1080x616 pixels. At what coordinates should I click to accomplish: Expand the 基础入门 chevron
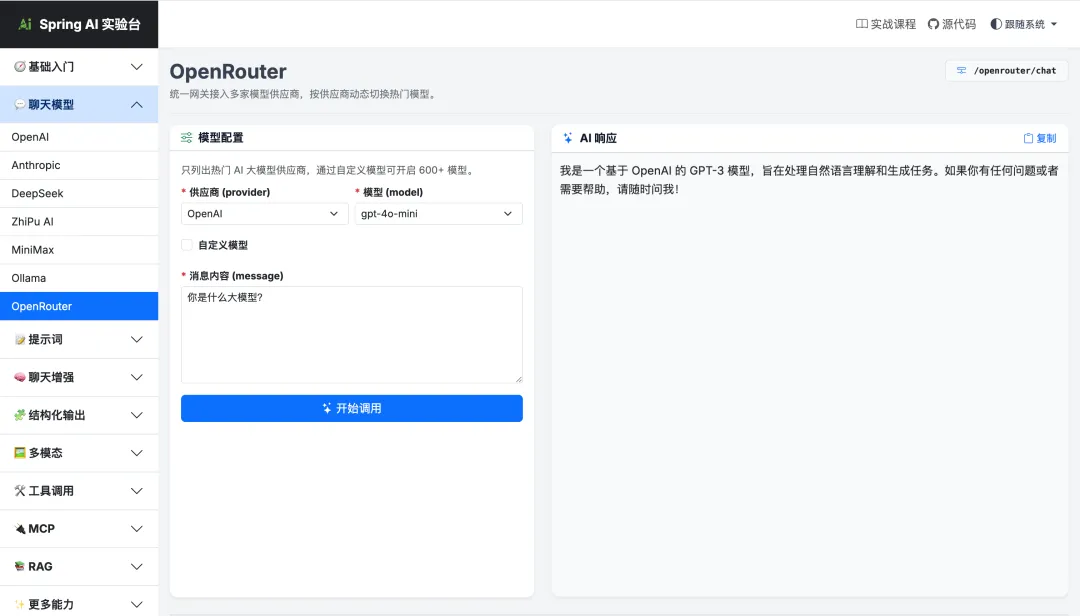click(136, 67)
